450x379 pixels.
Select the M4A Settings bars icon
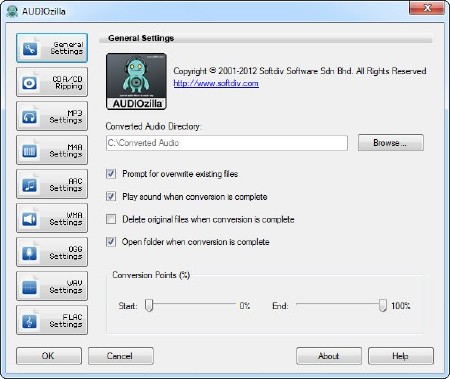(x=30, y=151)
